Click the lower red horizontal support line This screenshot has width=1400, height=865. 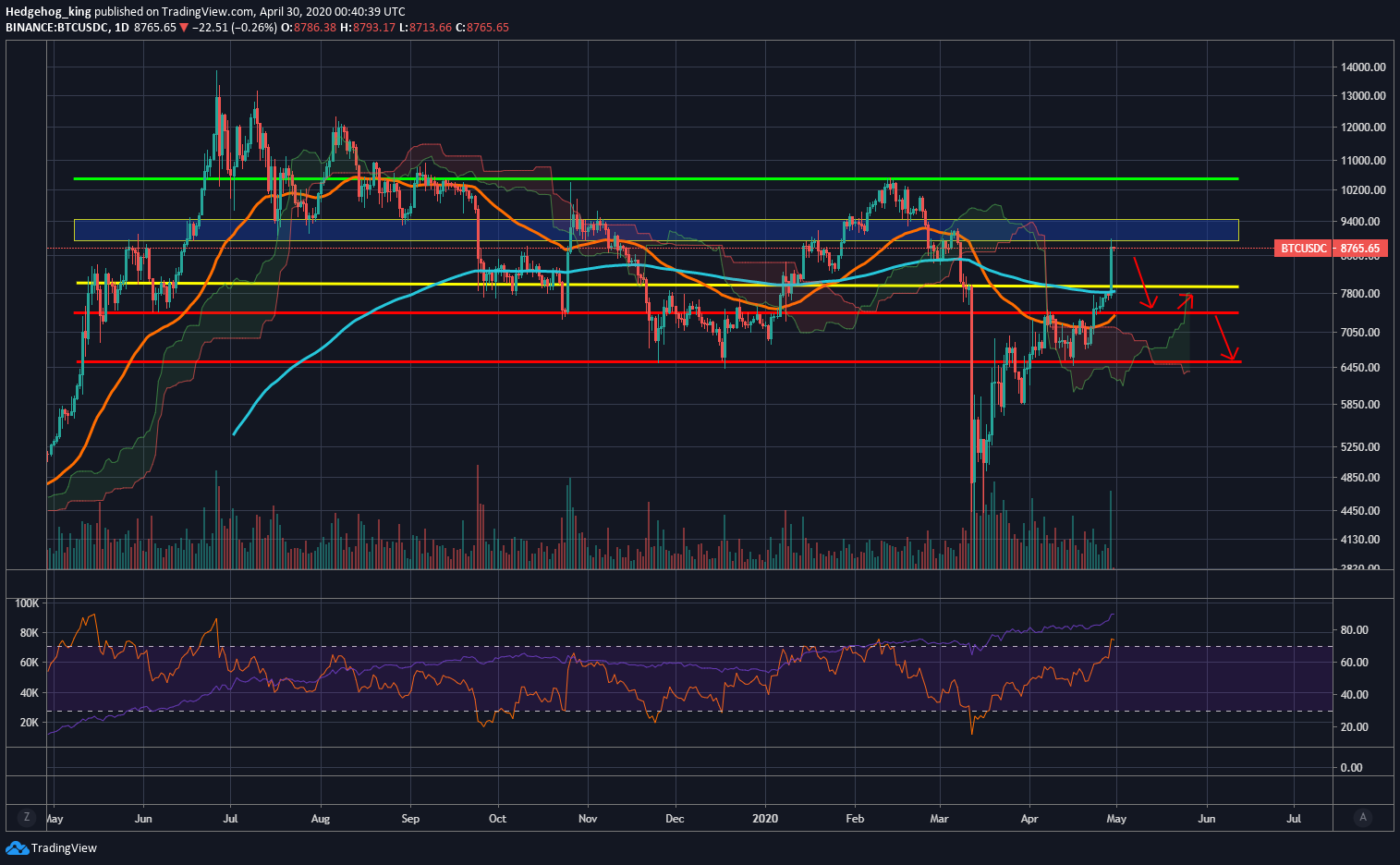pos(658,361)
